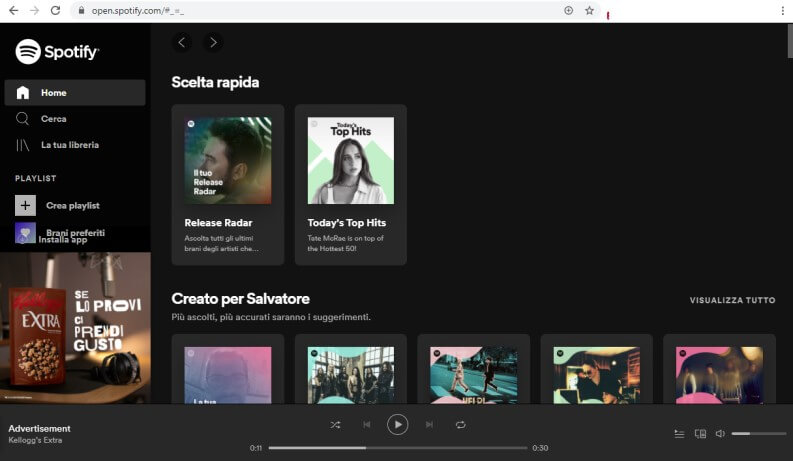Image resolution: width=793 pixels, height=461 pixels.
Task: Open the Home section in the sidebar
Action: pos(75,93)
